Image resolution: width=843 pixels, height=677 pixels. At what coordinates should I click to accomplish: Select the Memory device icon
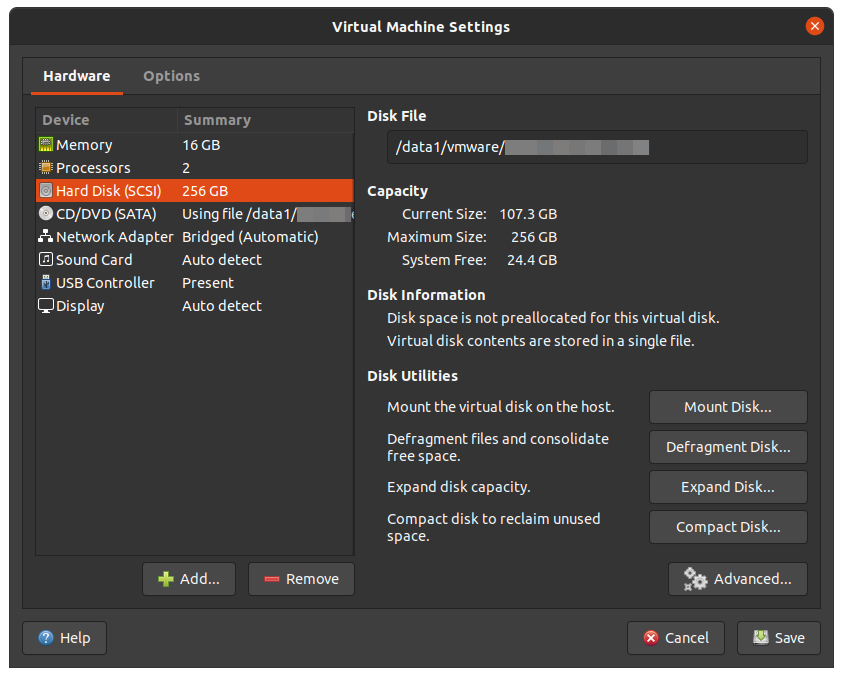(x=46, y=144)
